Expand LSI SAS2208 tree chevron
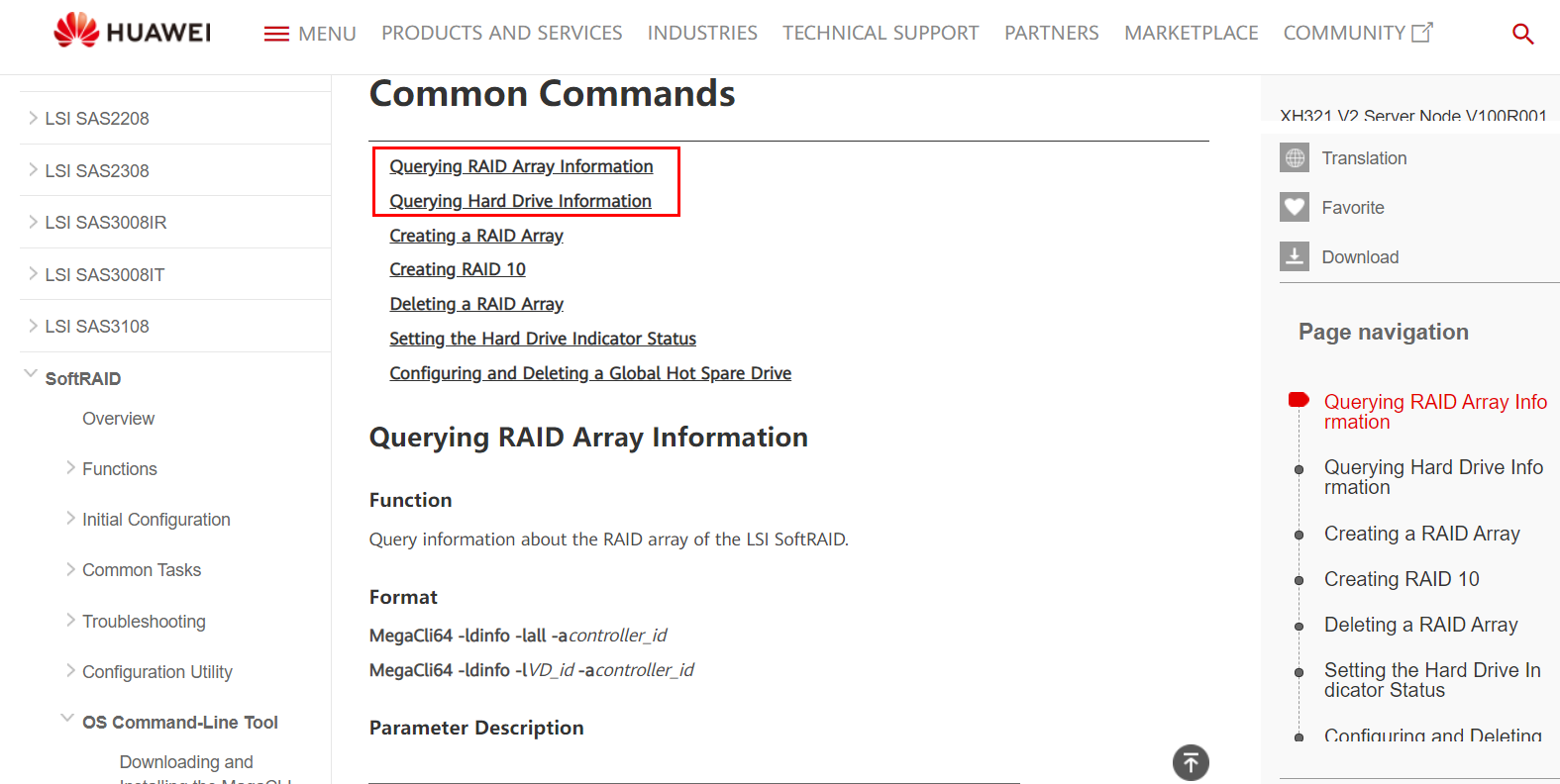The image size is (1560, 784). 33,118
